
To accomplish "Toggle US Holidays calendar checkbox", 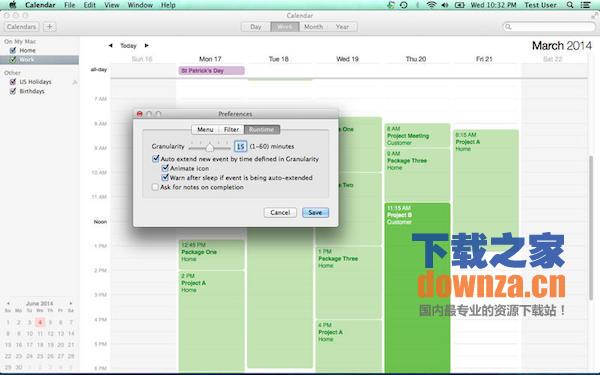I will coord(13,82).
